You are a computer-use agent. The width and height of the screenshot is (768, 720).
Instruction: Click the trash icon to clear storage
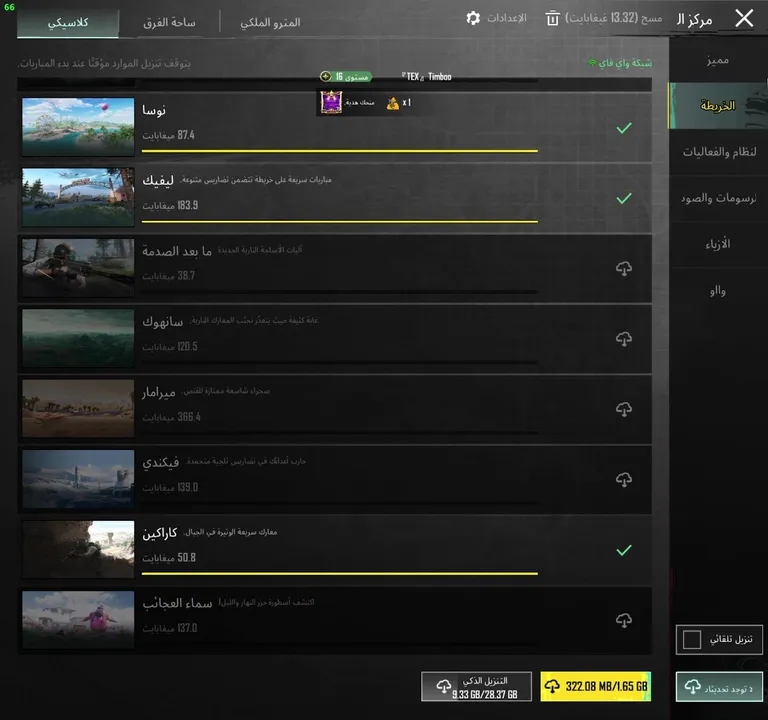[552, 19]
